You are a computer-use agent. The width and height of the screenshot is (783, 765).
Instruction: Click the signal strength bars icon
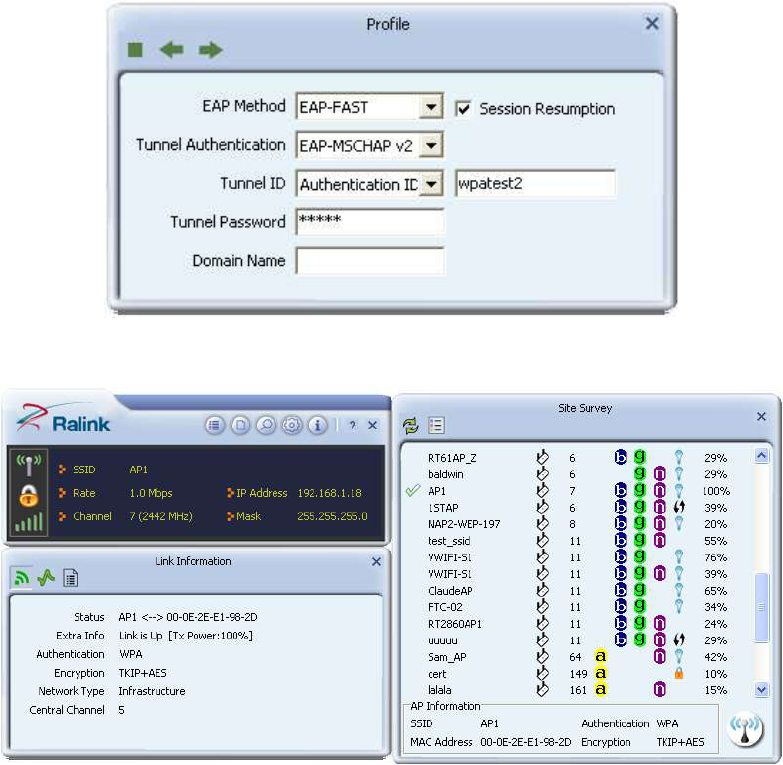[28, 521]
